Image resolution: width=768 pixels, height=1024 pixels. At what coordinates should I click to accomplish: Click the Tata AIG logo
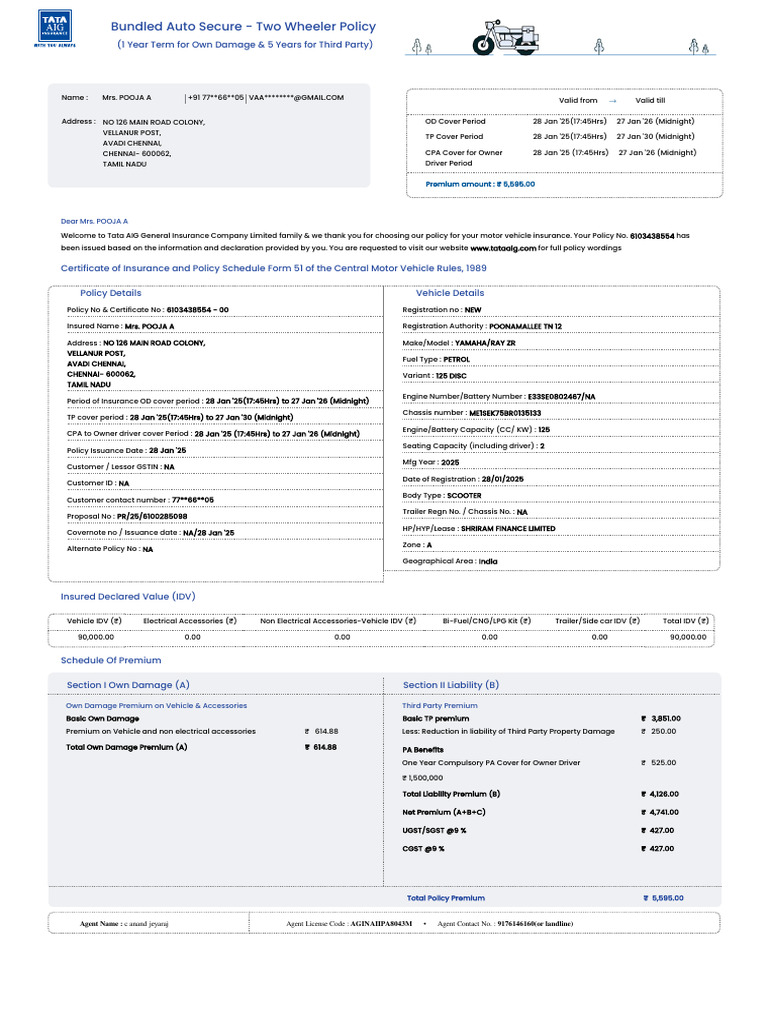point(55,28)
